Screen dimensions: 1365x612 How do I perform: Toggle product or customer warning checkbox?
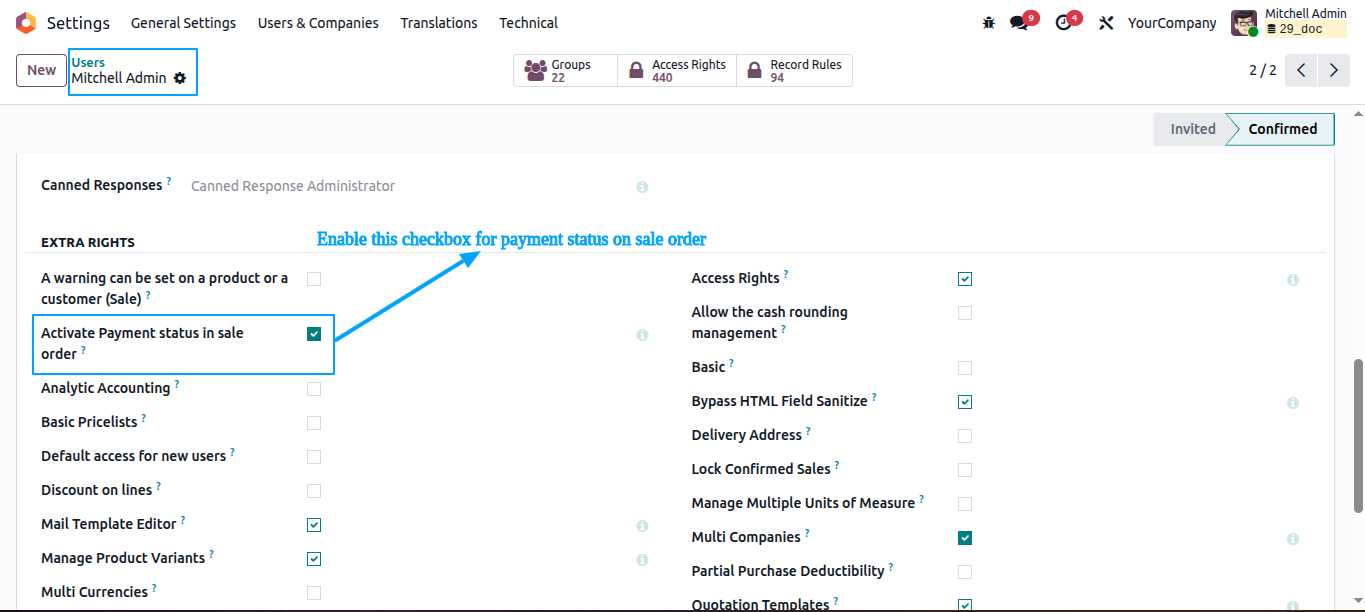(314, 279)
